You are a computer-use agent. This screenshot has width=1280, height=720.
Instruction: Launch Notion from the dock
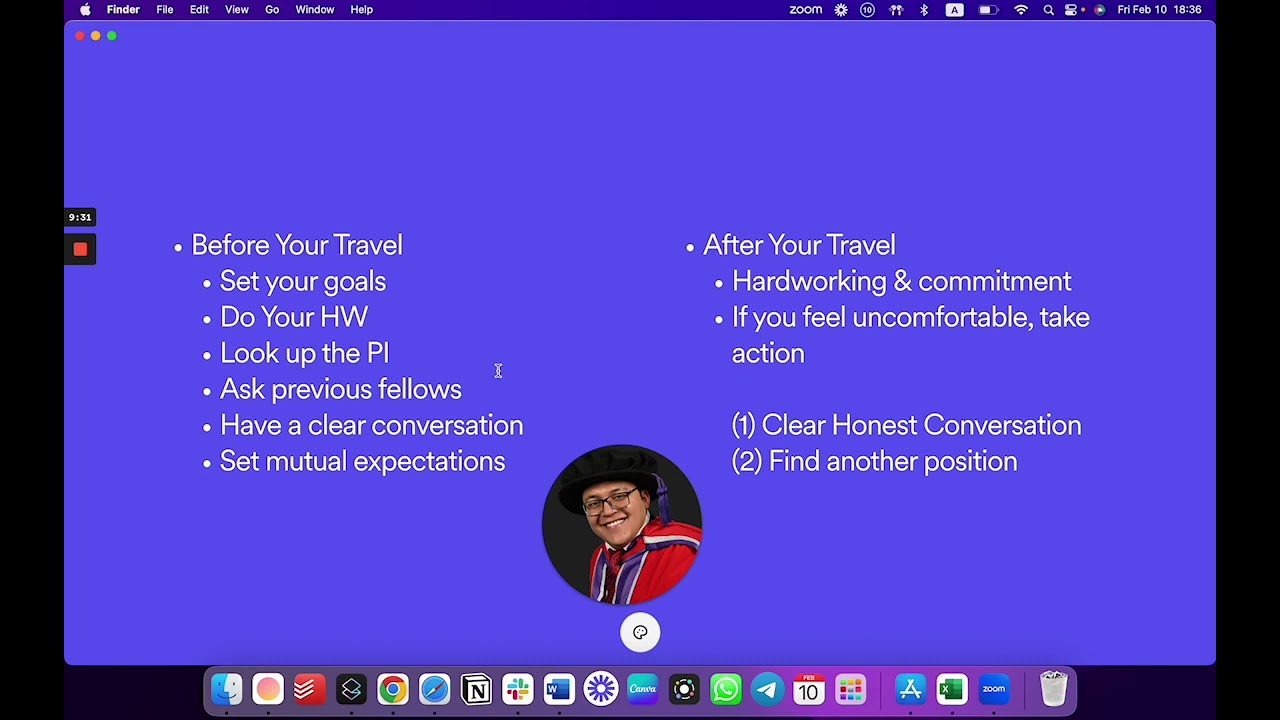[x=476, y=689]
